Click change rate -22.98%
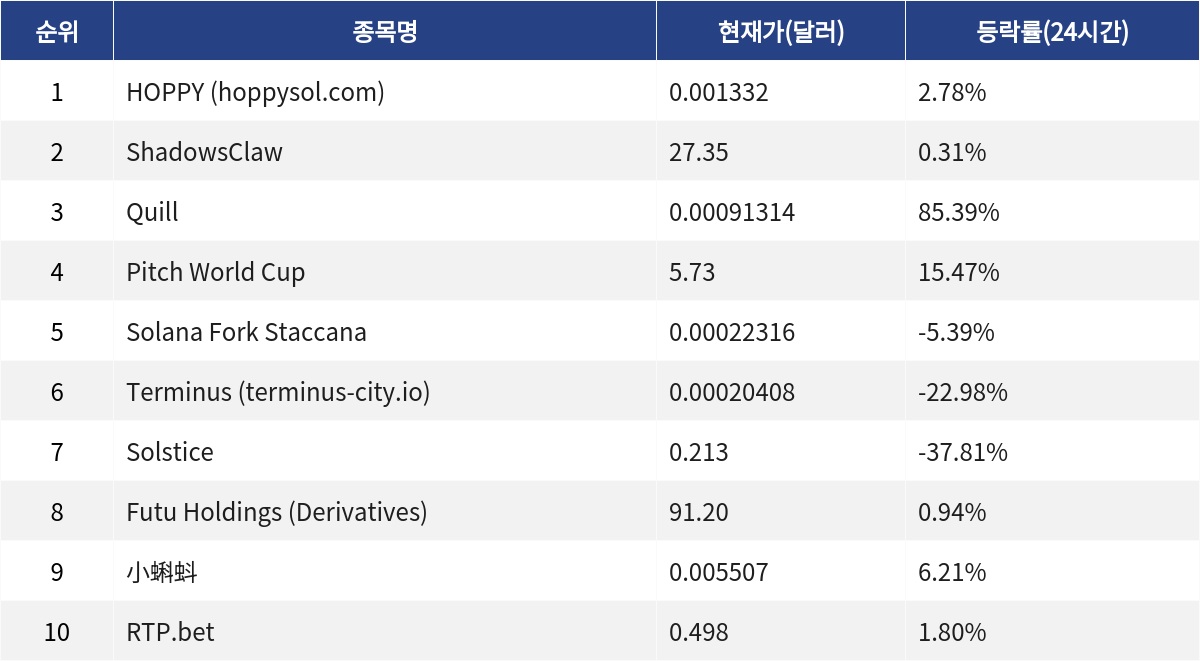Screen dimensions: 1200x661 pos(963,393)
